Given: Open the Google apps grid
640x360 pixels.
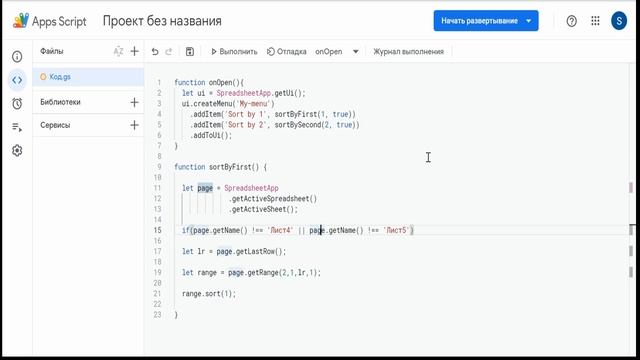Looking at the screenshot, I should pyautogui.click(x=595, y=21).
